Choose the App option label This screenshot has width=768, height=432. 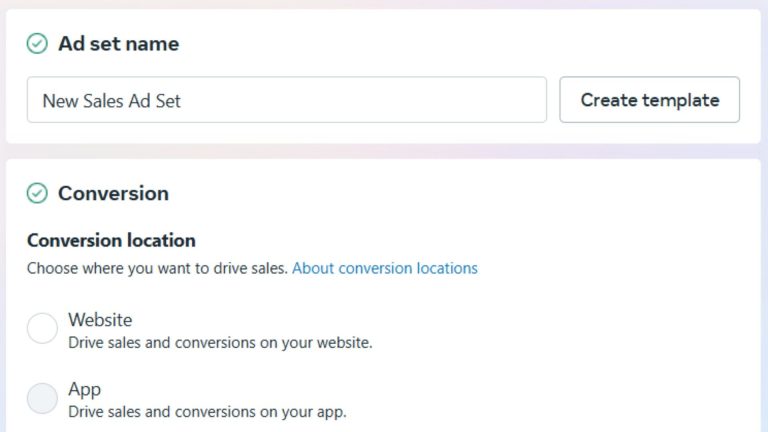tap(84, 389)
